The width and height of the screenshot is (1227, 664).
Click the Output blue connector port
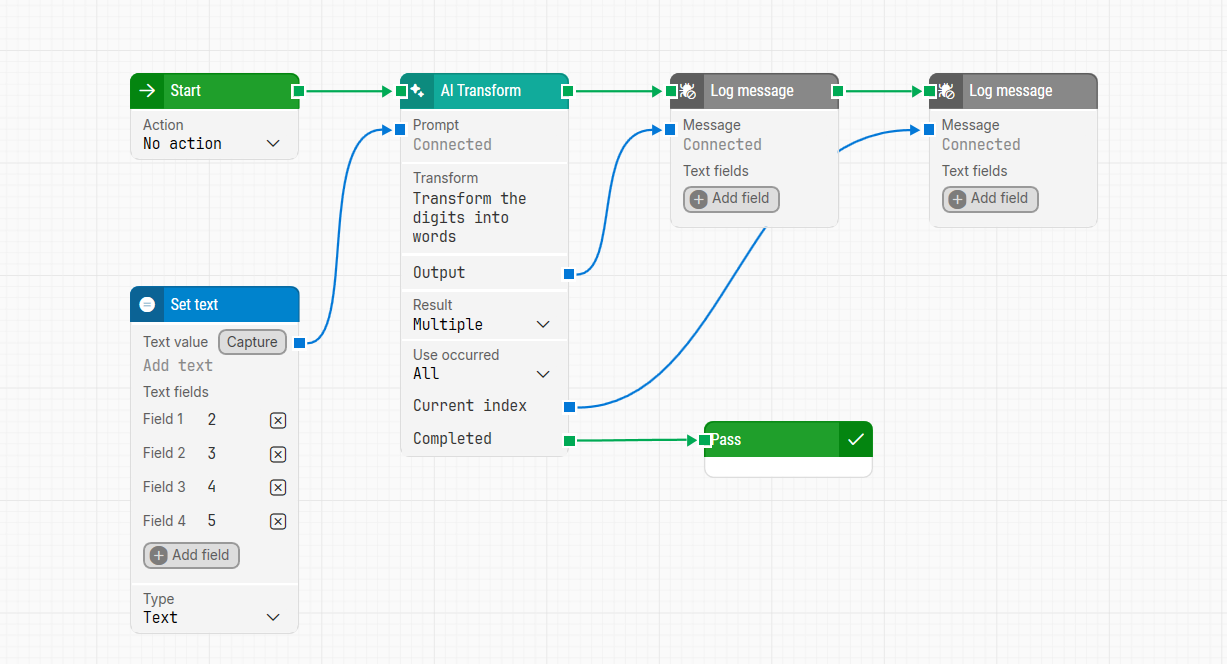569,273
